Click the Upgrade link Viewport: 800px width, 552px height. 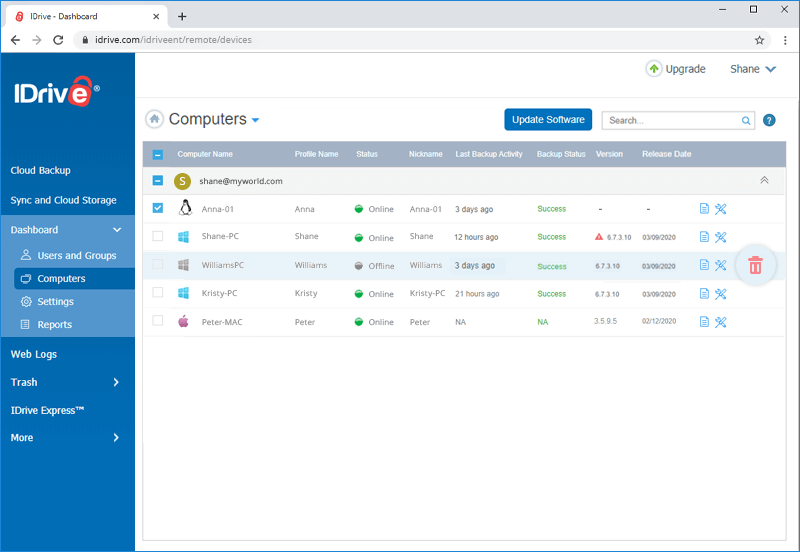click(x=685, y=69)
